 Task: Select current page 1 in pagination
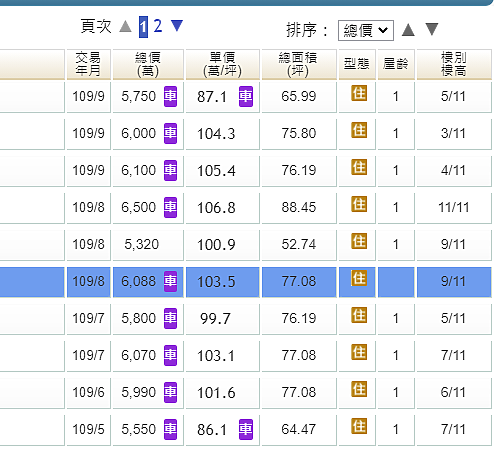coord(143,27)
